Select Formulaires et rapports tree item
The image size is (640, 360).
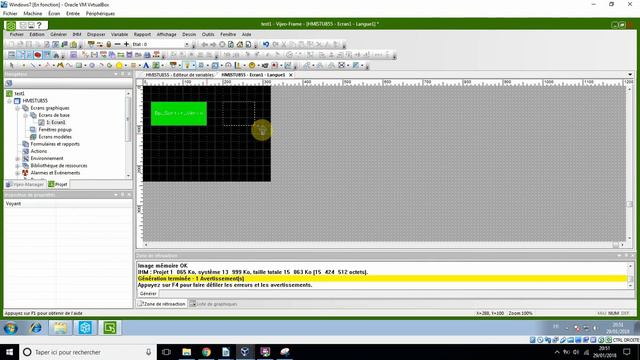point(55,144)
